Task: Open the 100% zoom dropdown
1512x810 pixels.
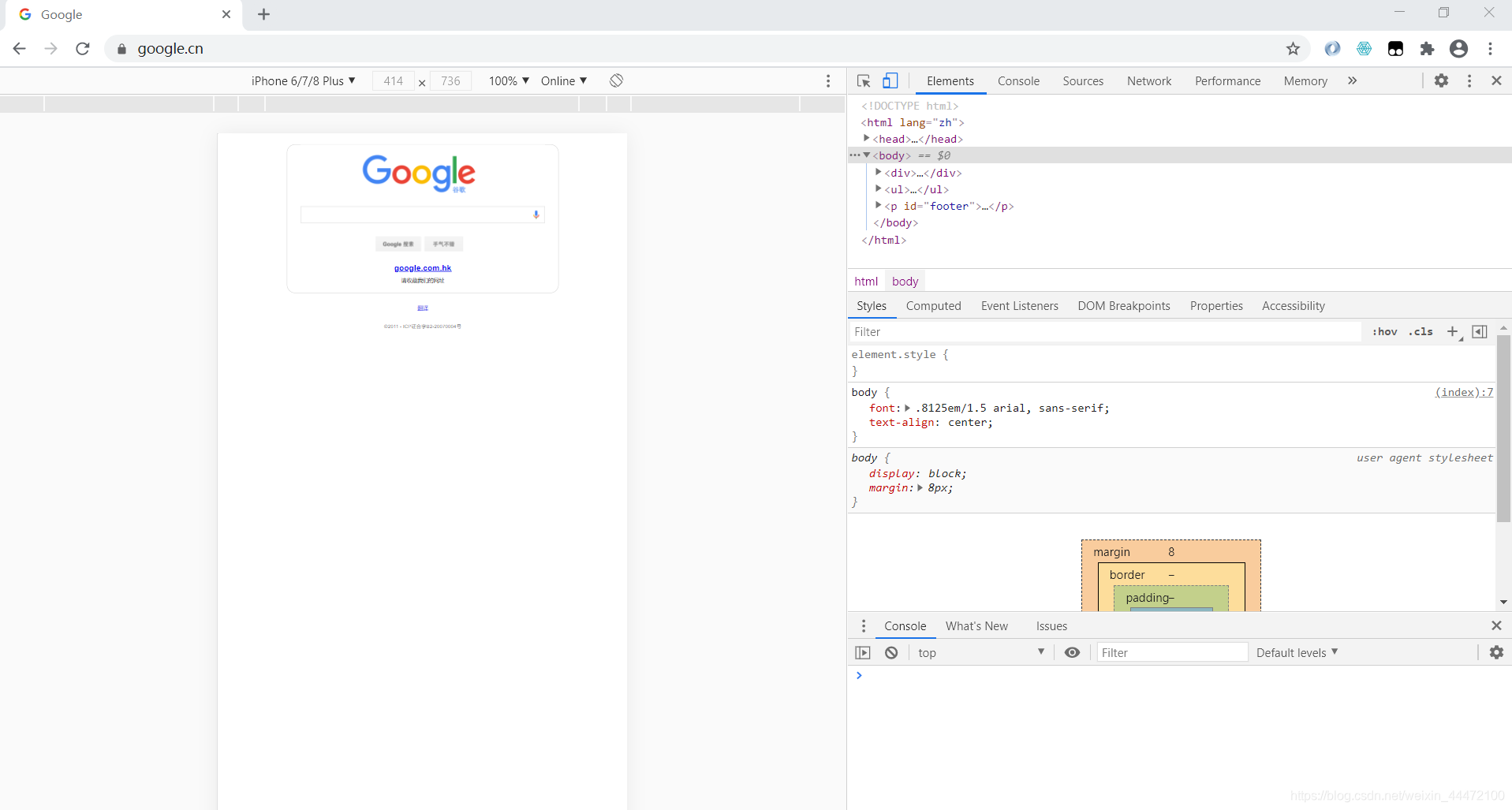Action: tap(509, 80)
